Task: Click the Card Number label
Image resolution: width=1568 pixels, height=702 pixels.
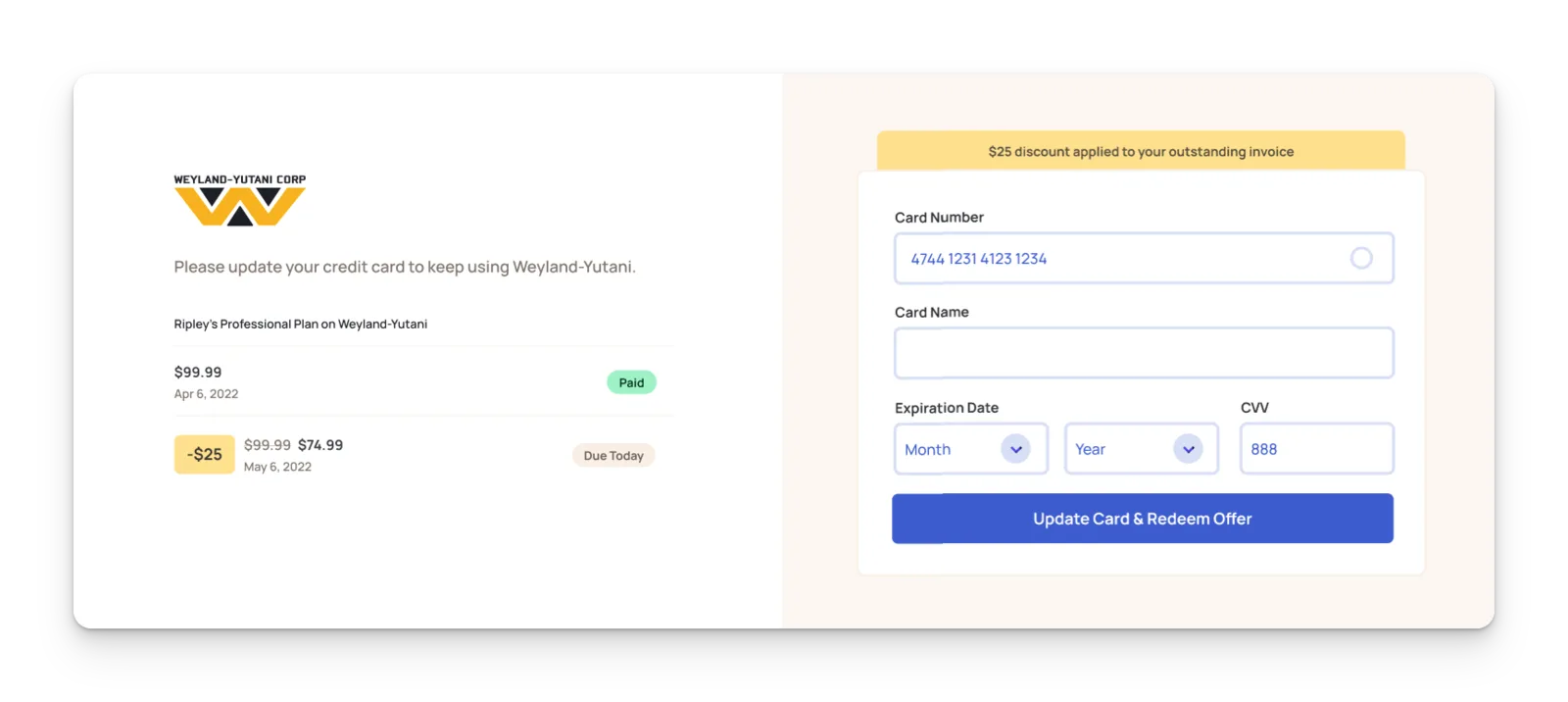Action: pyautogui.click(x=939, y=218)
